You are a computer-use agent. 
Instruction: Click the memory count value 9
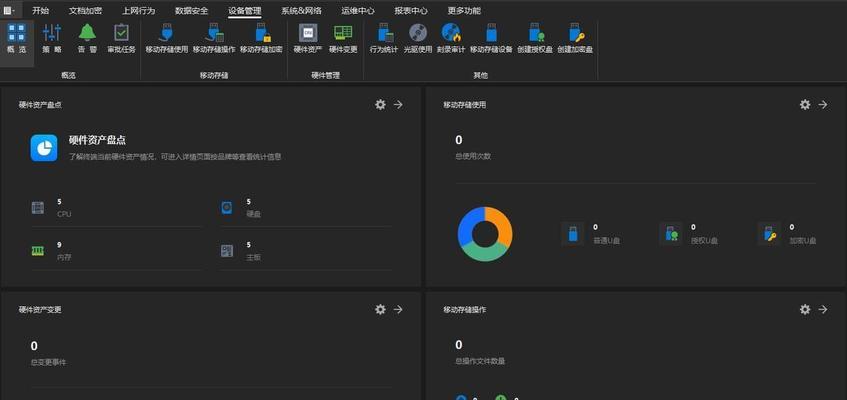pyautogui.click(x=59, y=245)
